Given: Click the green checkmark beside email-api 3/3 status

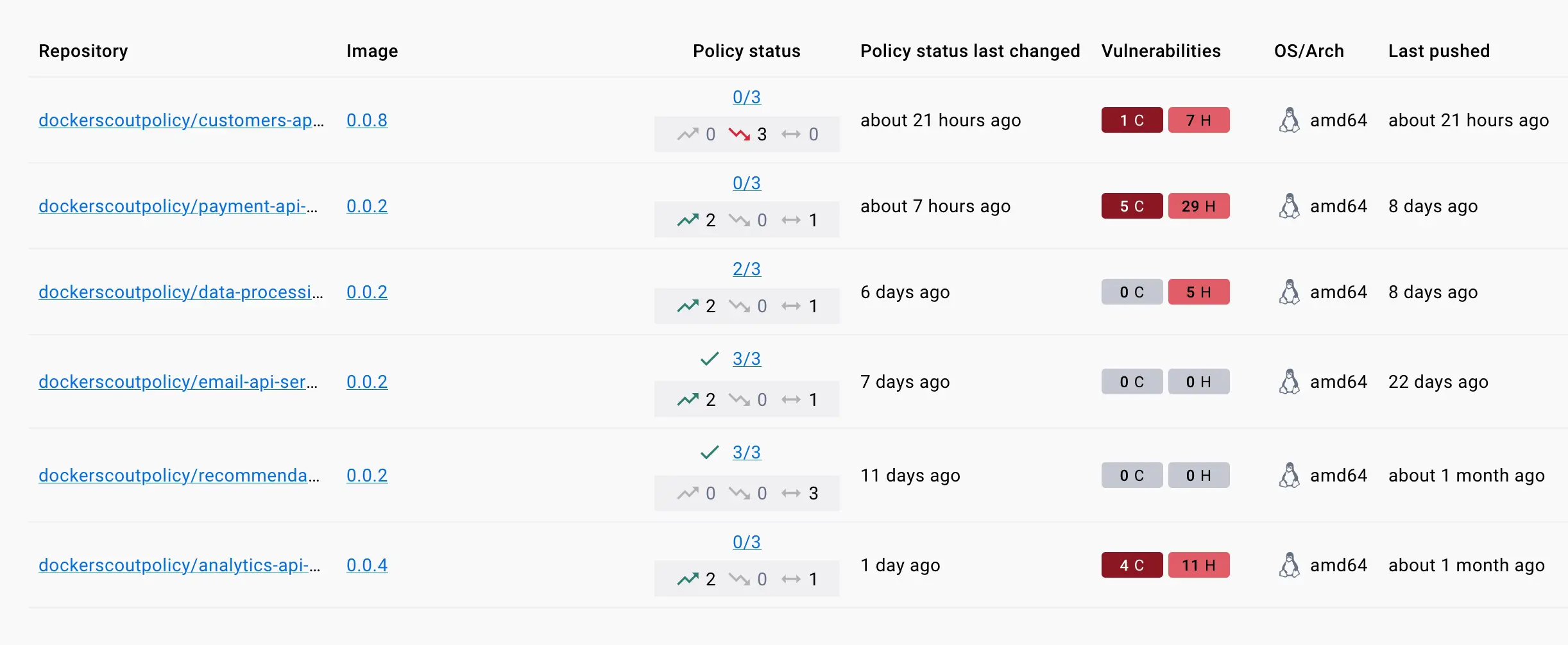Looking at the screenshot, I should (x=710, y=359).
